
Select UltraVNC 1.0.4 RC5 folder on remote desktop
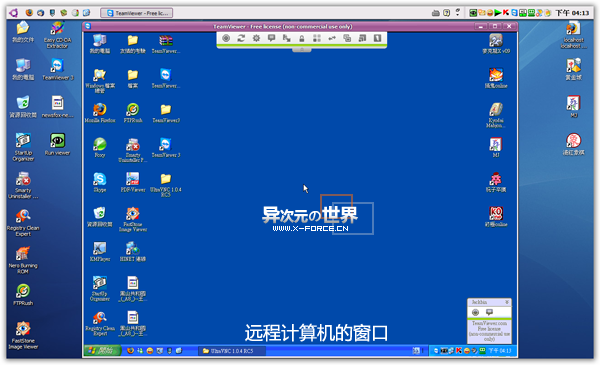166,184
